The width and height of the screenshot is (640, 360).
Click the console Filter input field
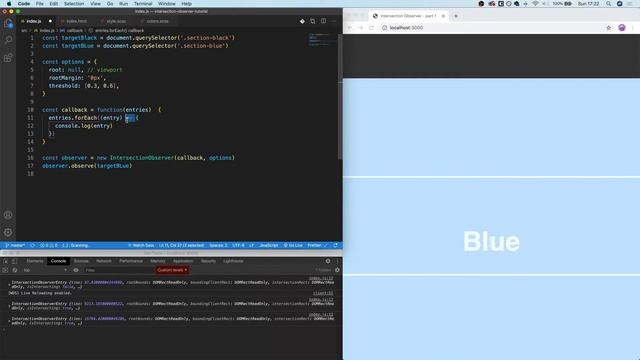click(118, 270)
